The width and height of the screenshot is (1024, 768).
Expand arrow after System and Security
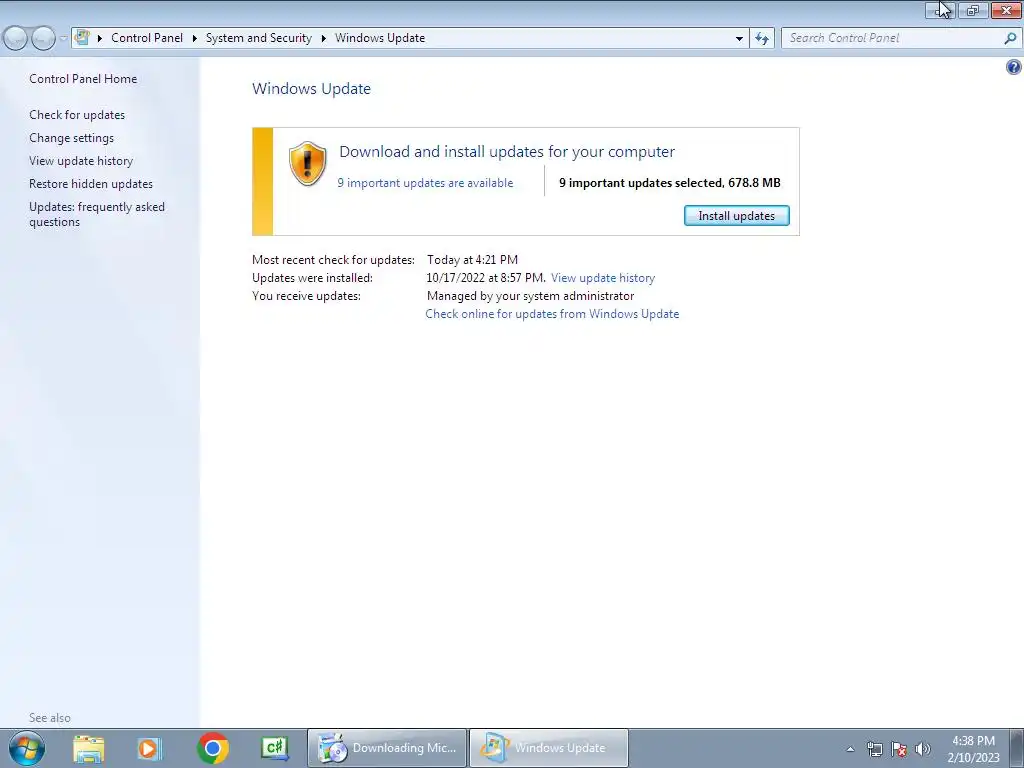pyautogui.click(x=323, y=38)
